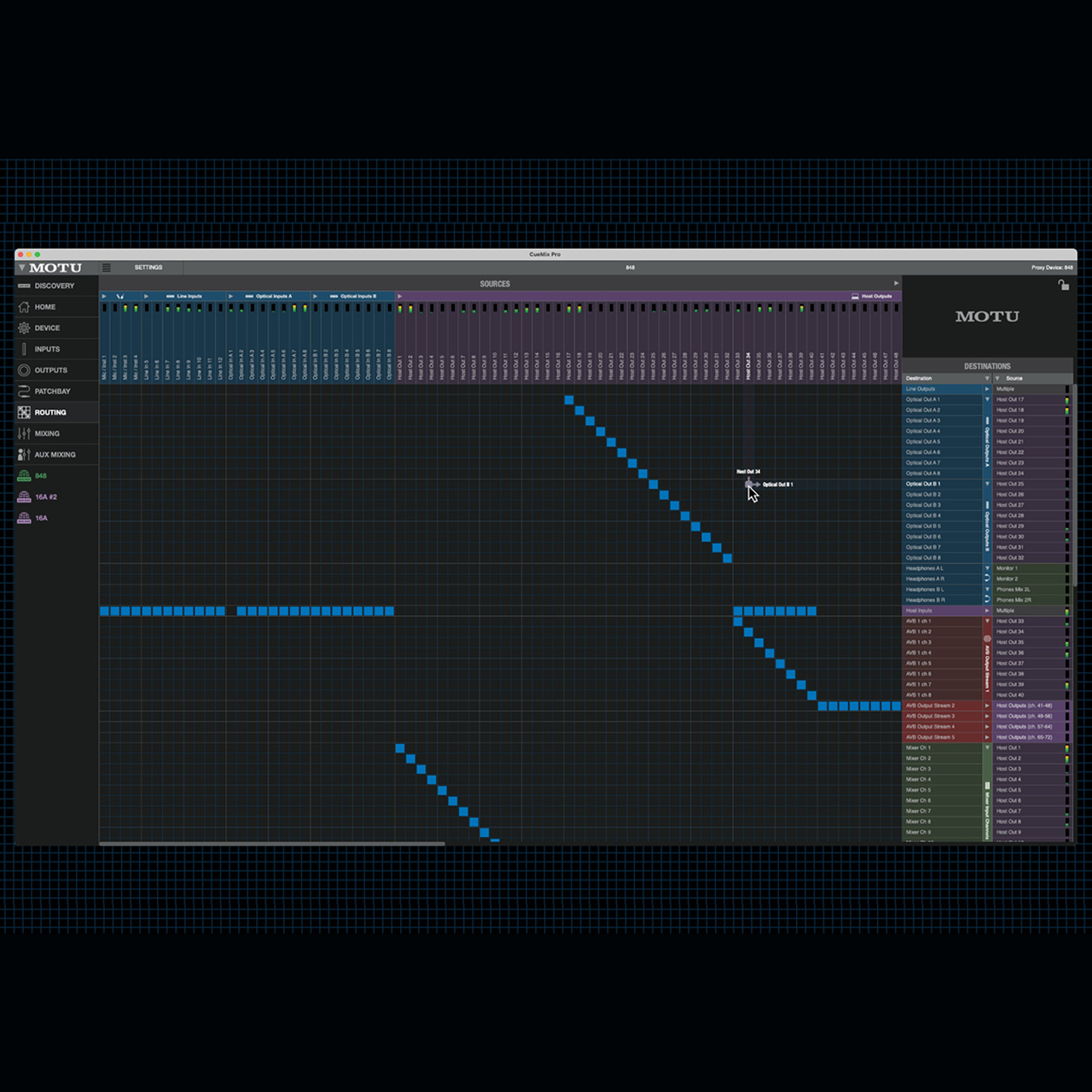Expand AVB Output Stream 2 group

click(987, 706)
